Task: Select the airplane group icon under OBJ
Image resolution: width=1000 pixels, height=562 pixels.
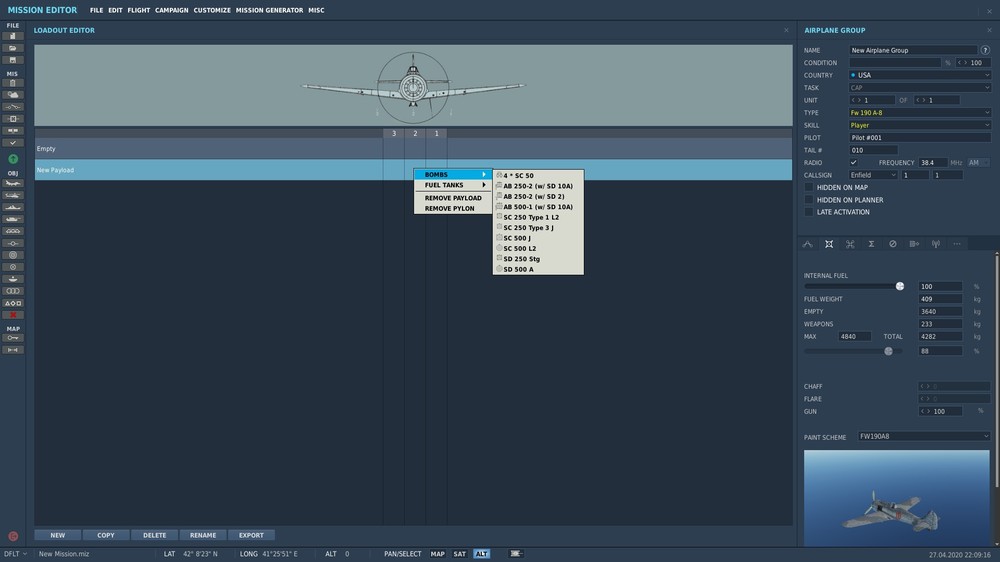Action: coord(13,184)
